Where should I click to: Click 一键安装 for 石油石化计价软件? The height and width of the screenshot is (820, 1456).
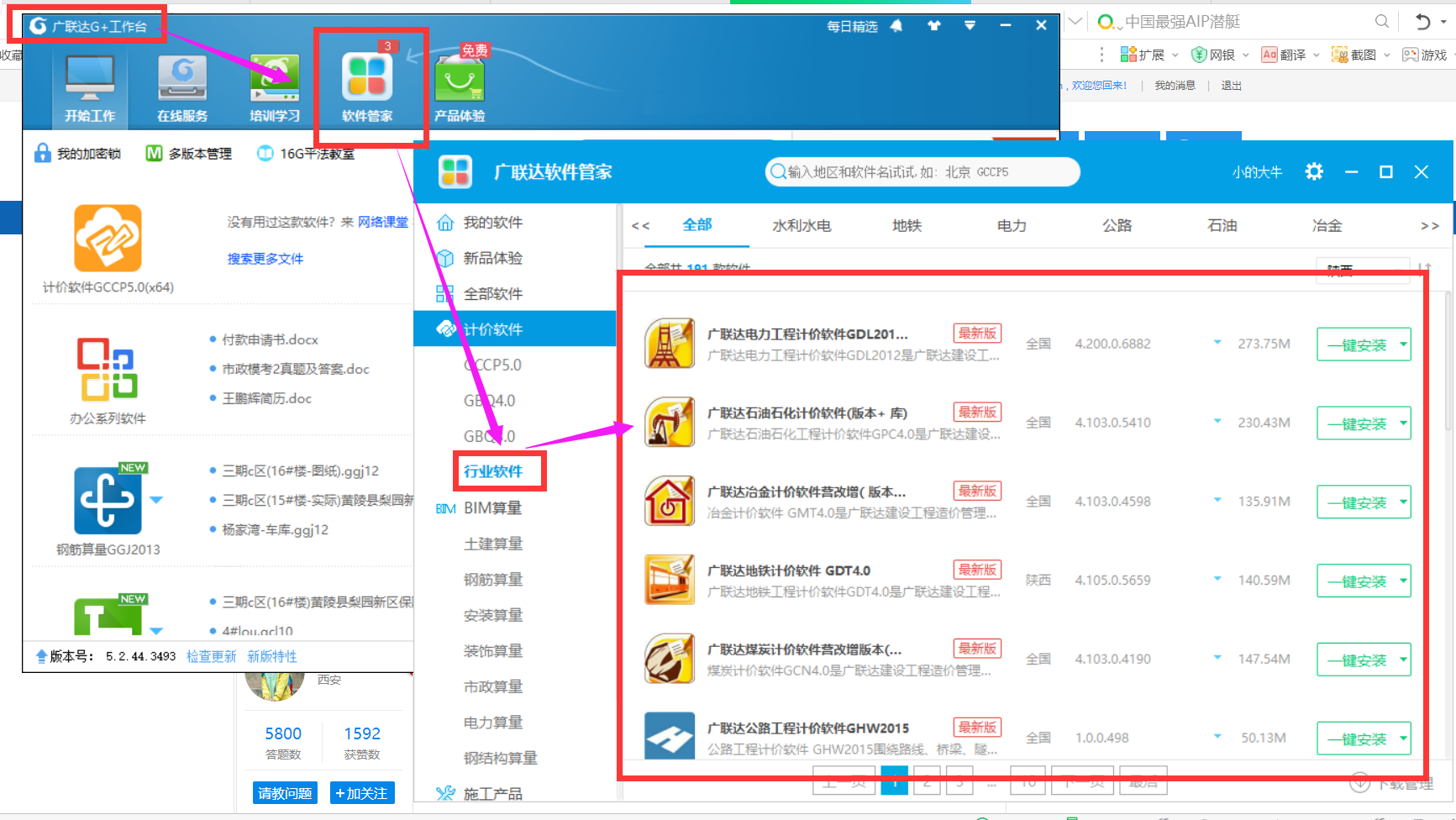pyautogui.click(x=1356, y=423)
